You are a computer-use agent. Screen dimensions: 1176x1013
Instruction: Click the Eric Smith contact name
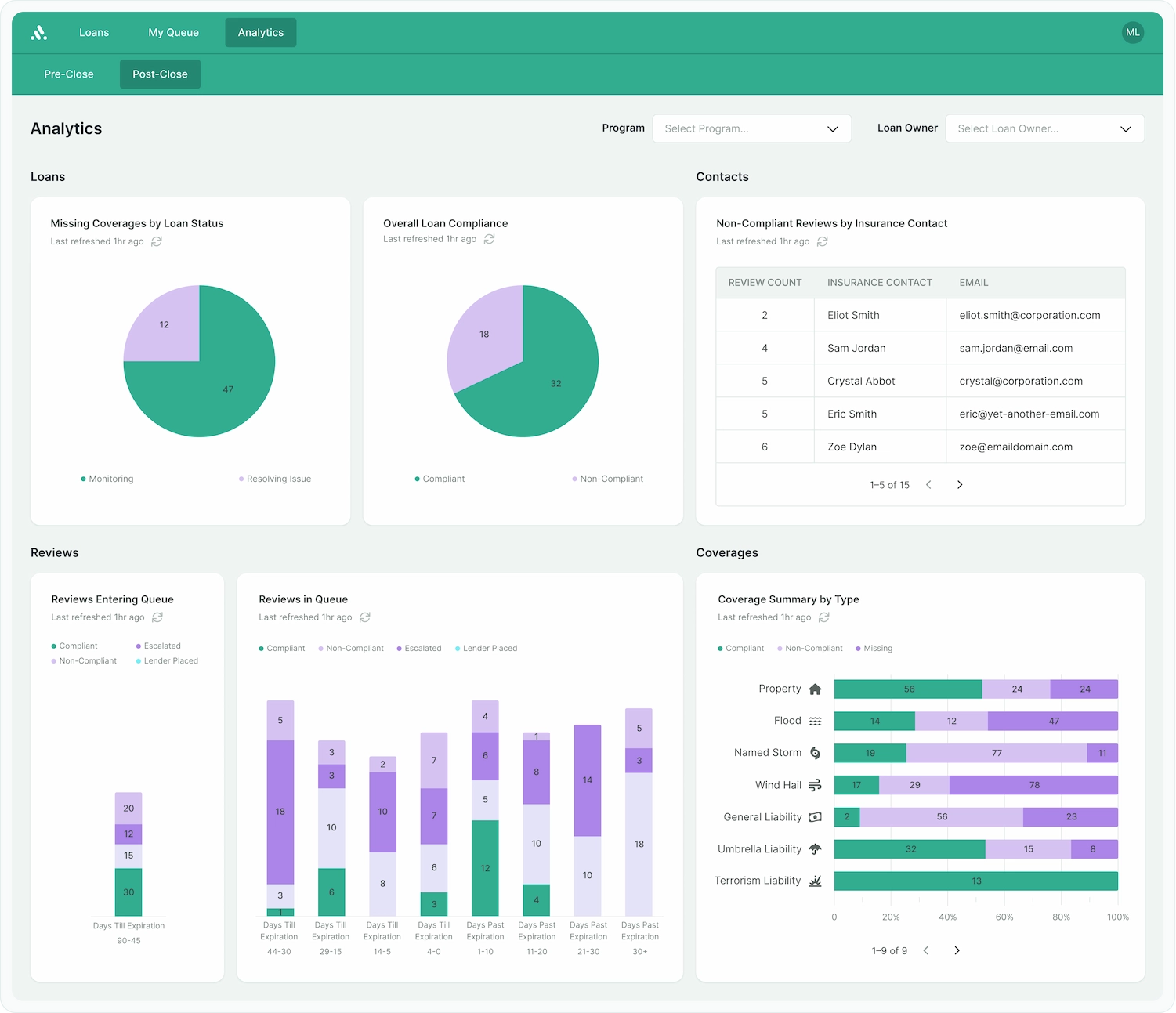pos(852,414)
